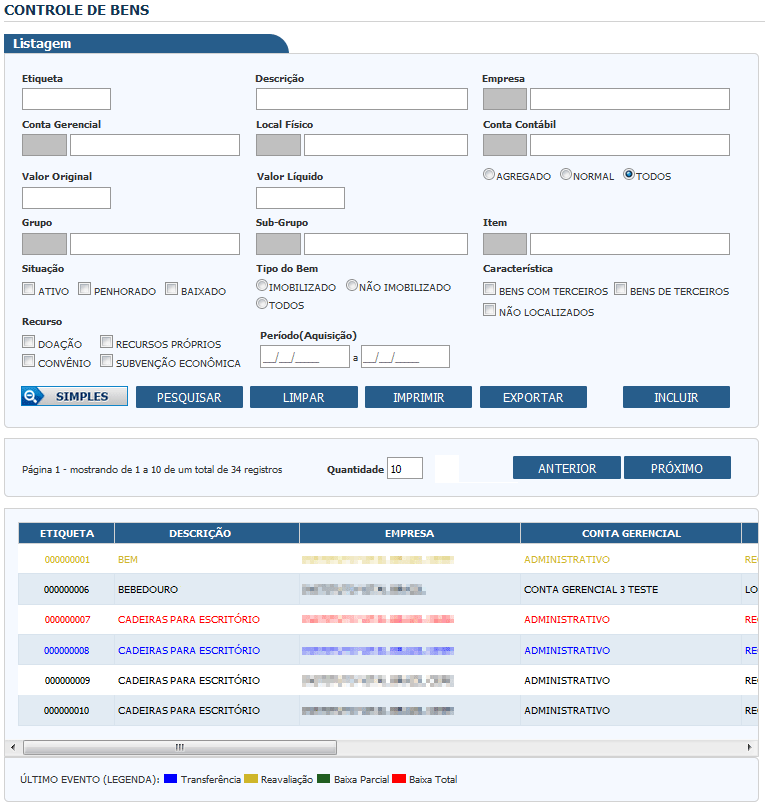Click the Sub-Grupo text field
The image size is (765, 807).
click(x=386, y=244)
